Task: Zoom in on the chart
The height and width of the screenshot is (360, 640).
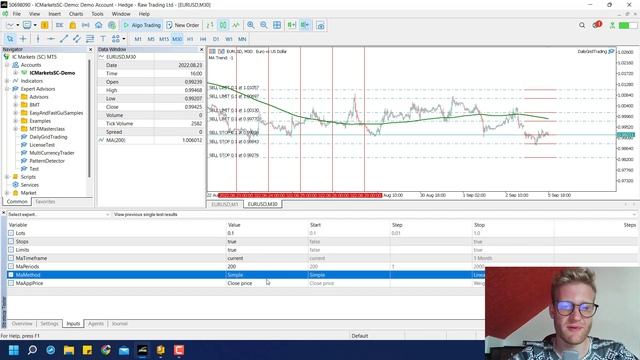Action: pyautogui.click(x=251, y=25)
